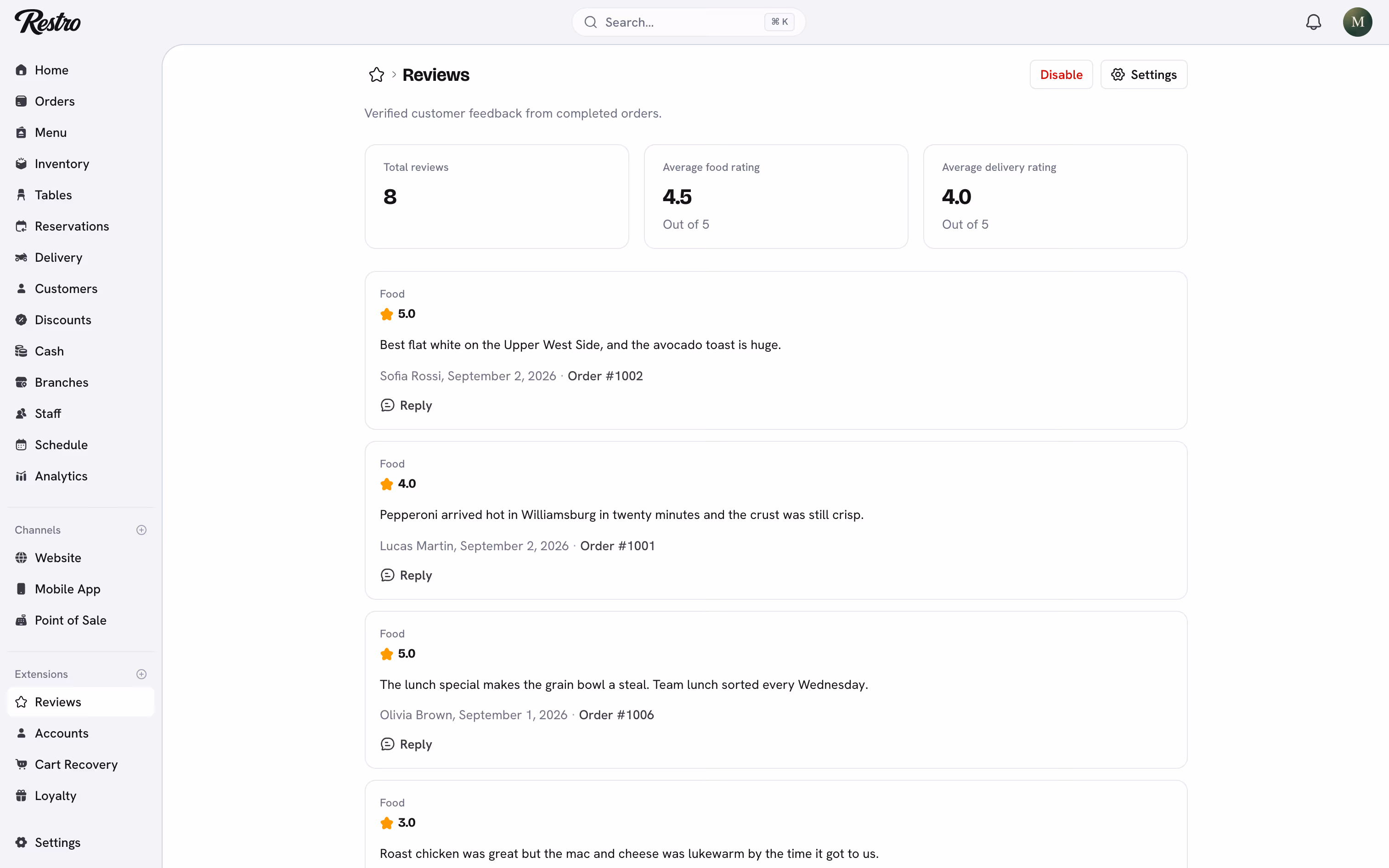Viewport: 1389px width, 868px height.
Task: Click the Average food rating card
Action: coord(775,197)
